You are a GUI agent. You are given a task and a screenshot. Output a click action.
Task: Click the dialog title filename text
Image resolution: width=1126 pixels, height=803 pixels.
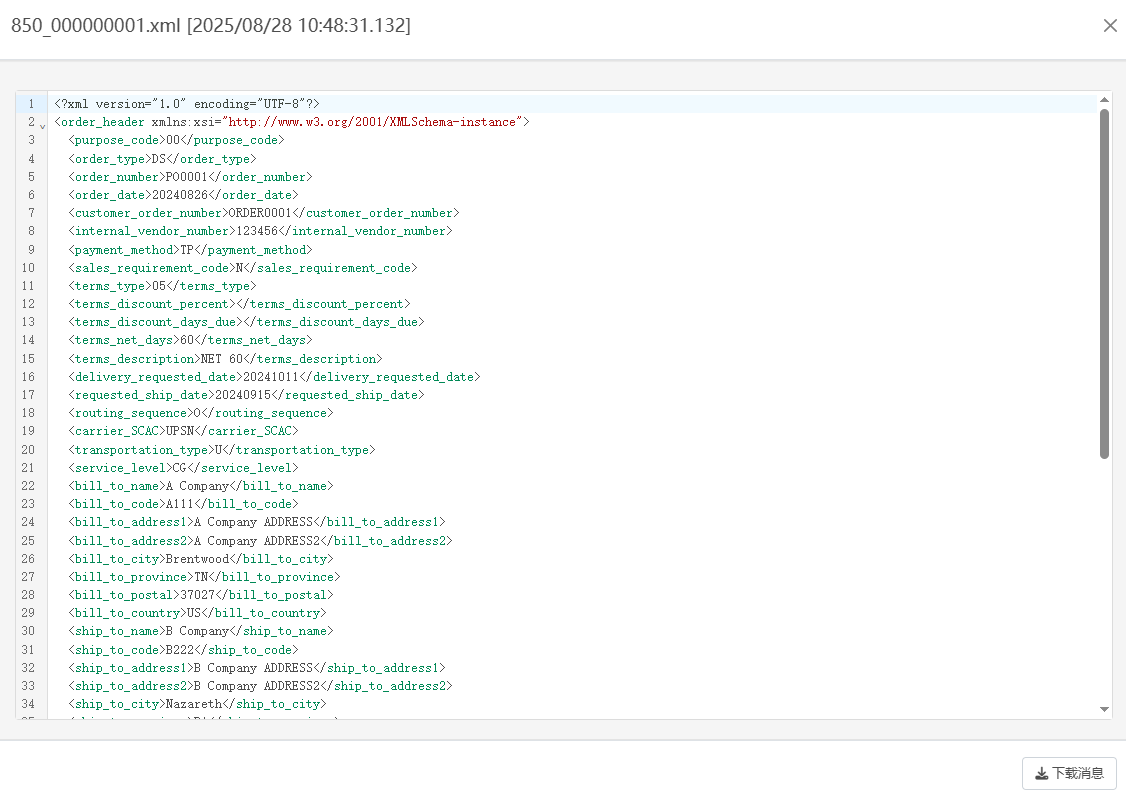click(x=95, y=26)
